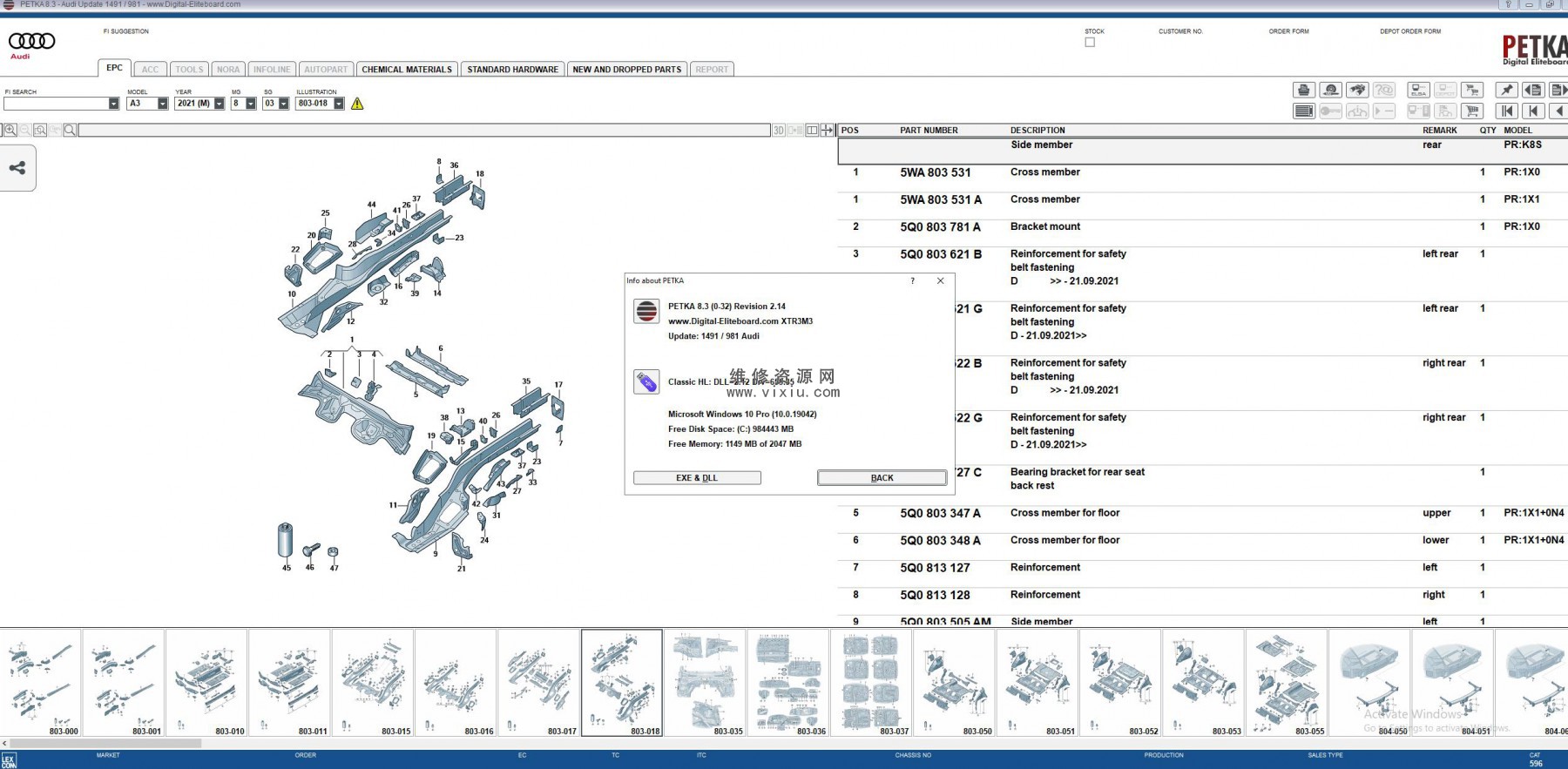Screen dimensions: 1568x769
Task: Open illustration thumbnail 803-050
Action: tap(955, 684)
